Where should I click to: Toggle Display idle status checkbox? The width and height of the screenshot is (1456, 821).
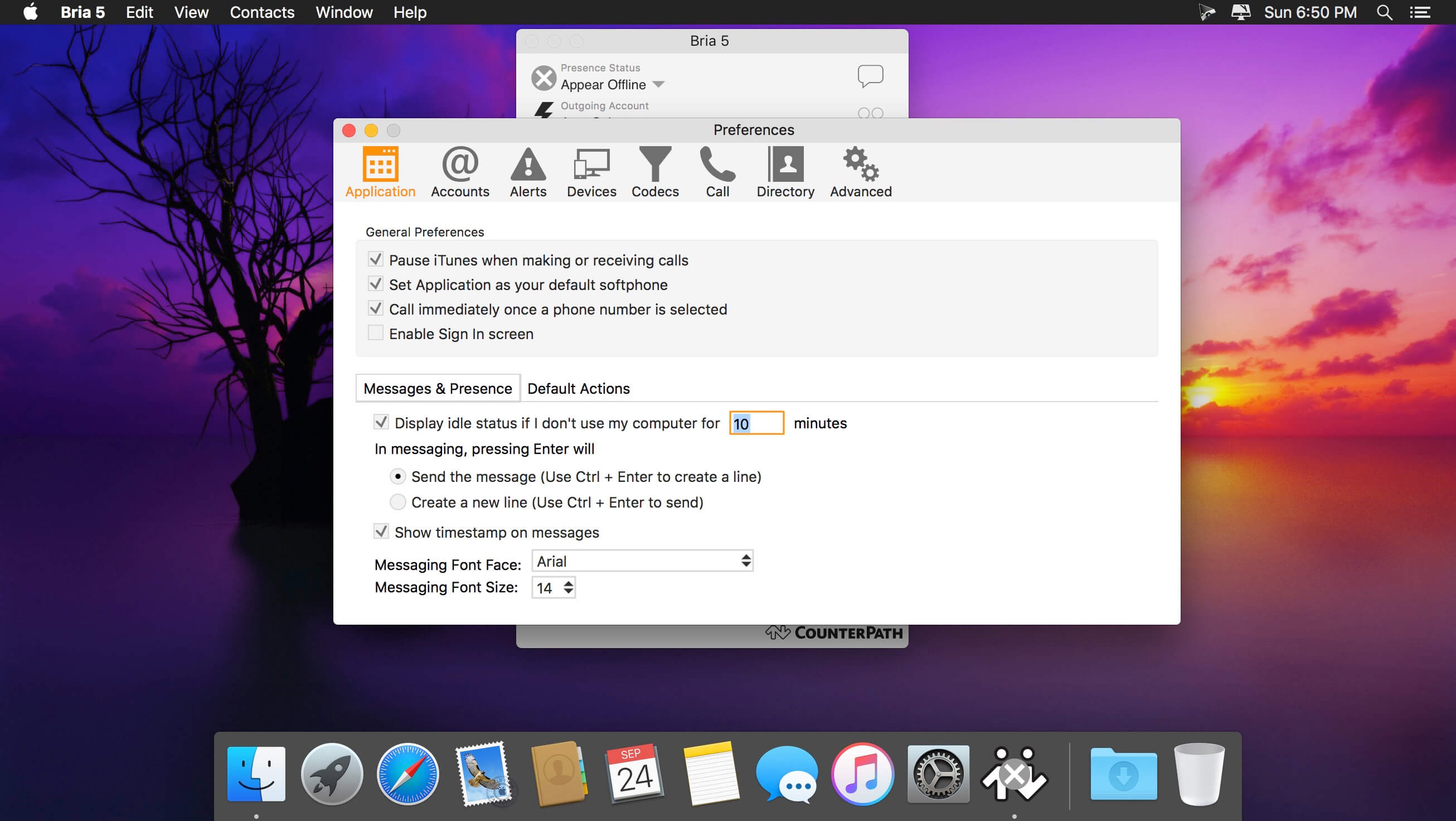pyautogui.click(x=381, y=422)
